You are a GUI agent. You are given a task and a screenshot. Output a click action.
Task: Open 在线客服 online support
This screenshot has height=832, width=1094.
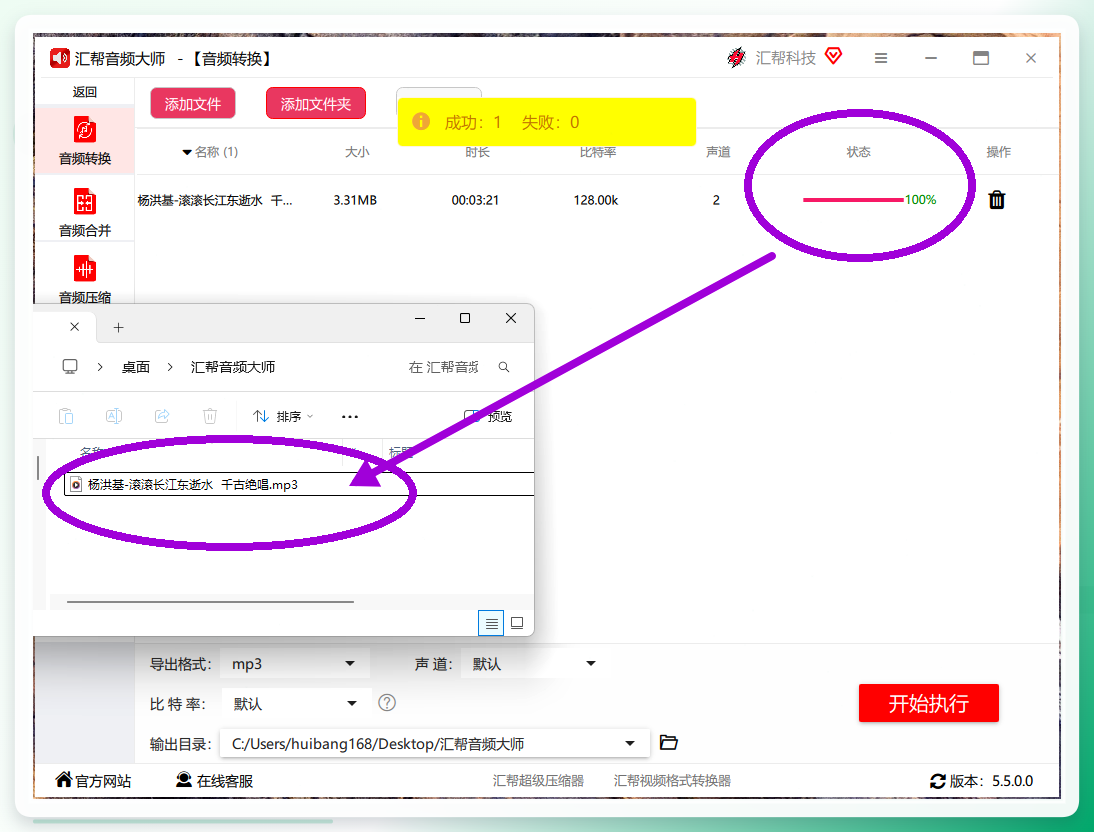214,780
